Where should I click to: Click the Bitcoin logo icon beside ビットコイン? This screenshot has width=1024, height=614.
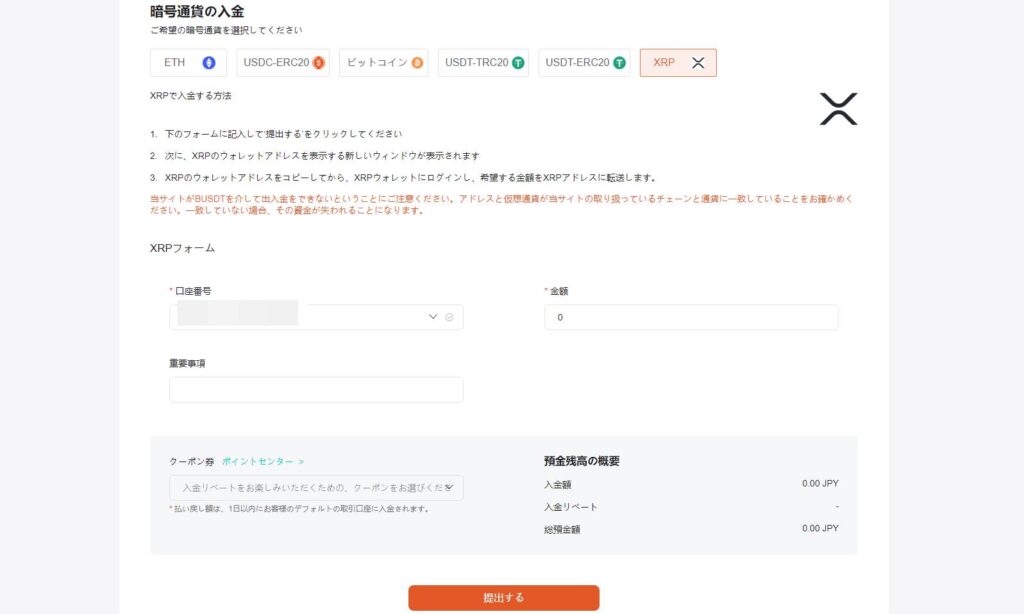[416, 62]
